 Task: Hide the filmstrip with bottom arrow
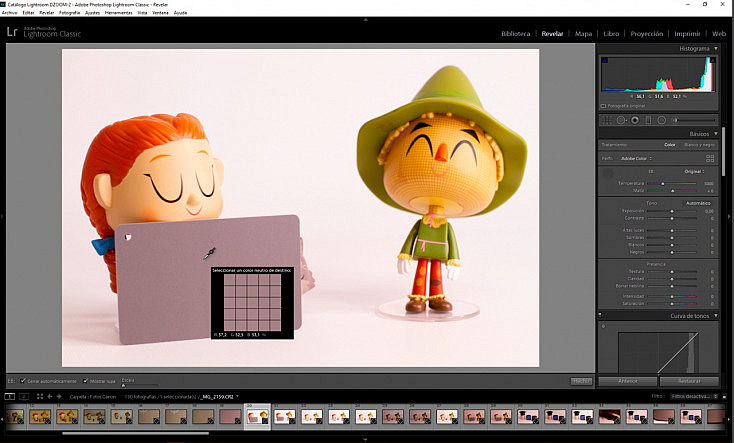point(366,440)
